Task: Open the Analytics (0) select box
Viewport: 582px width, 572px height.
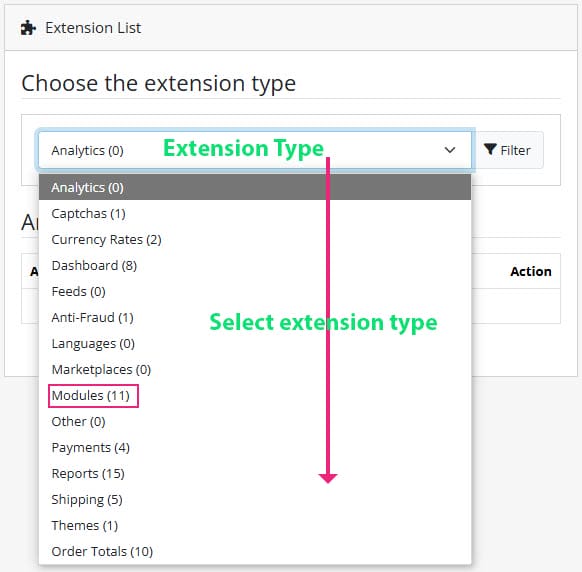Action: click(x=255, y=150)
